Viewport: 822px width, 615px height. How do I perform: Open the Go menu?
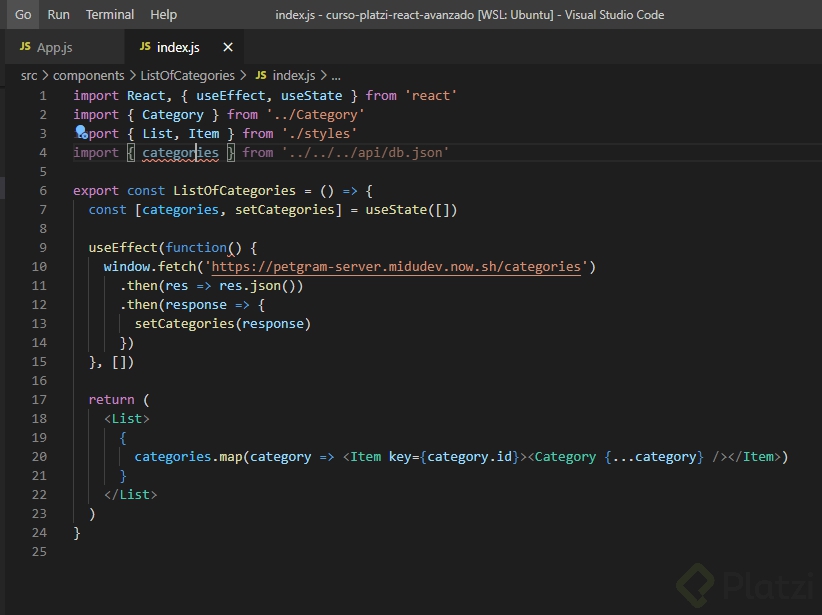click(23, 15)
